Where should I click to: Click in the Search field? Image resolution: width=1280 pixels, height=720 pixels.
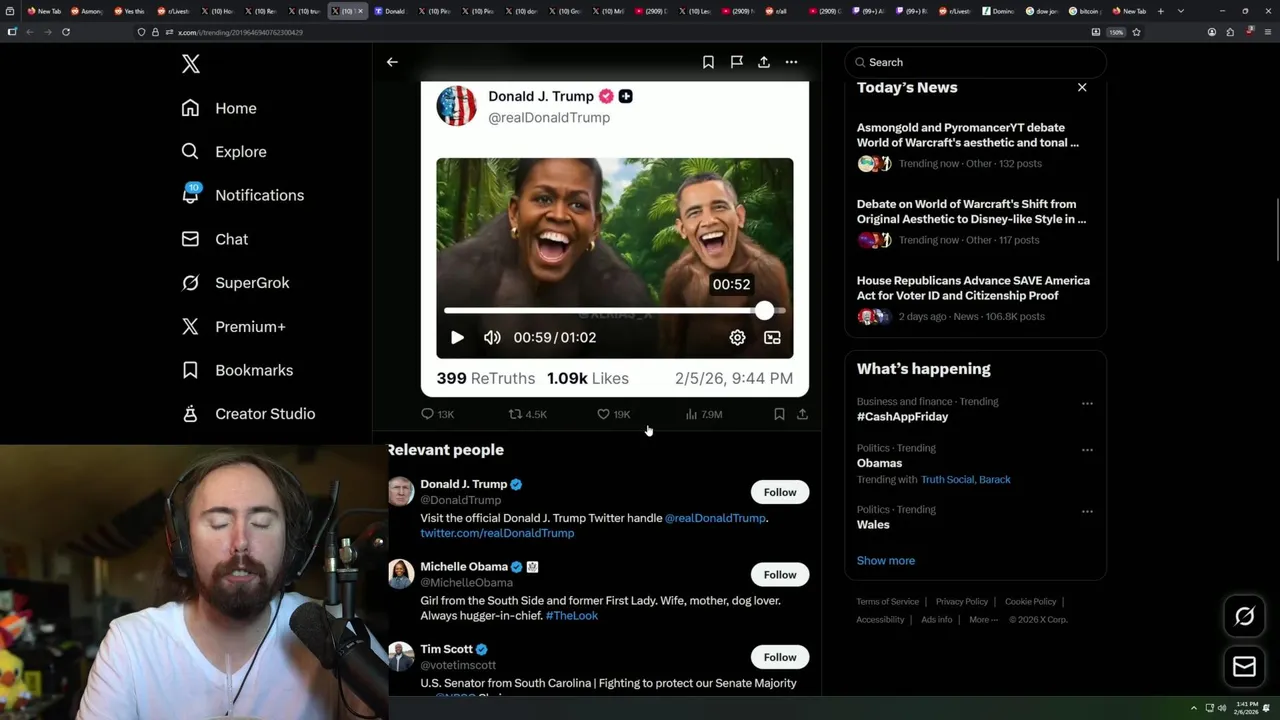[975, 62]
